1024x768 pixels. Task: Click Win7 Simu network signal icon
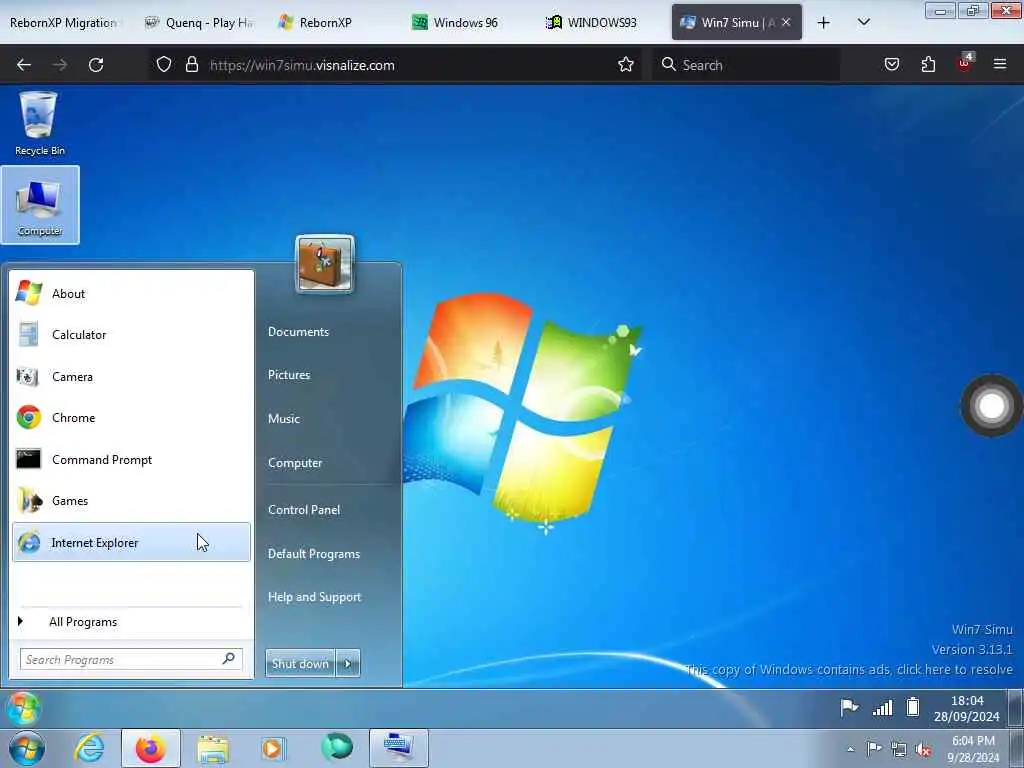tap(882, 707)
